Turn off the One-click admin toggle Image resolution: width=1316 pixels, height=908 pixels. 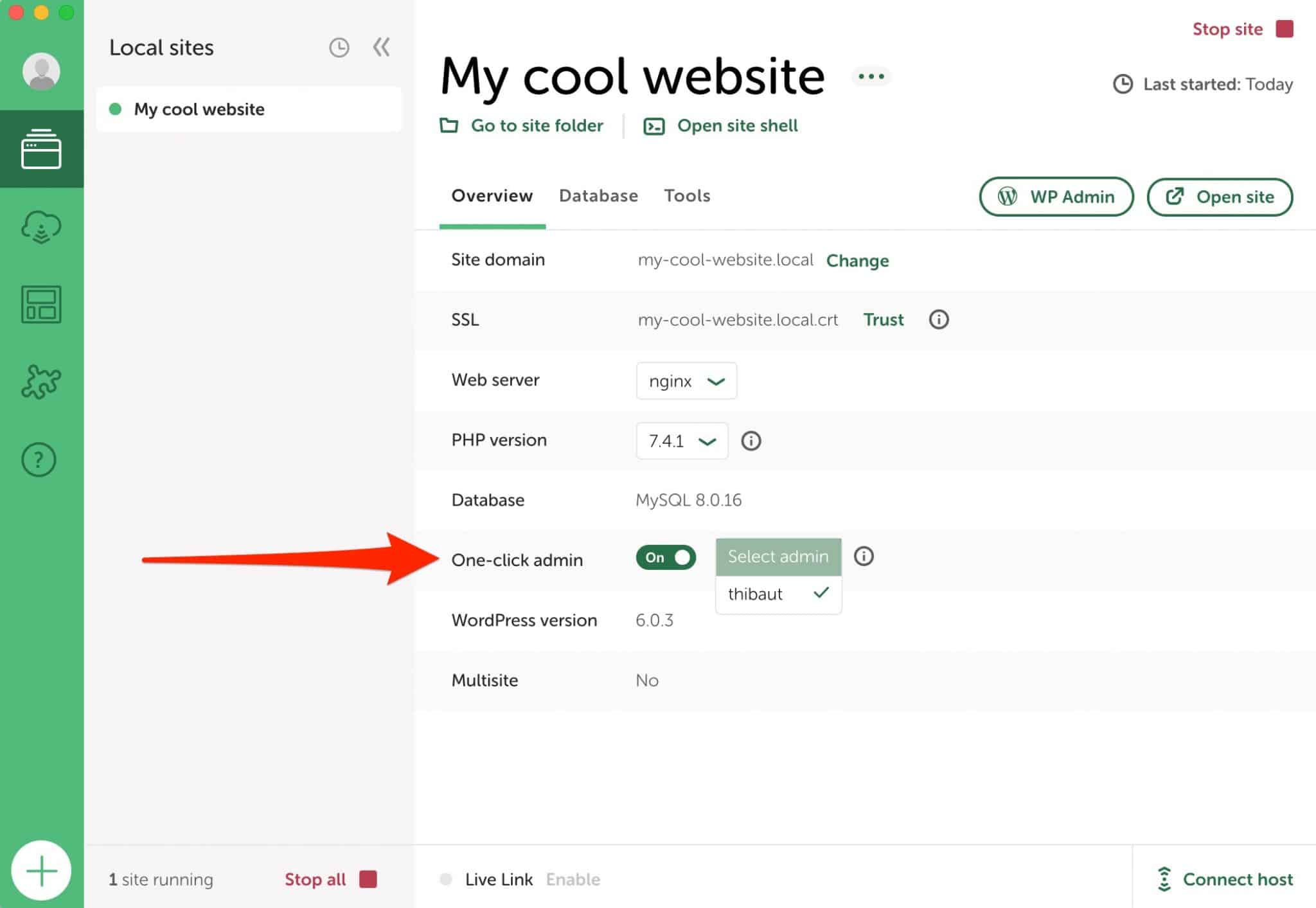pyautogui.click(x=666, y=557)
